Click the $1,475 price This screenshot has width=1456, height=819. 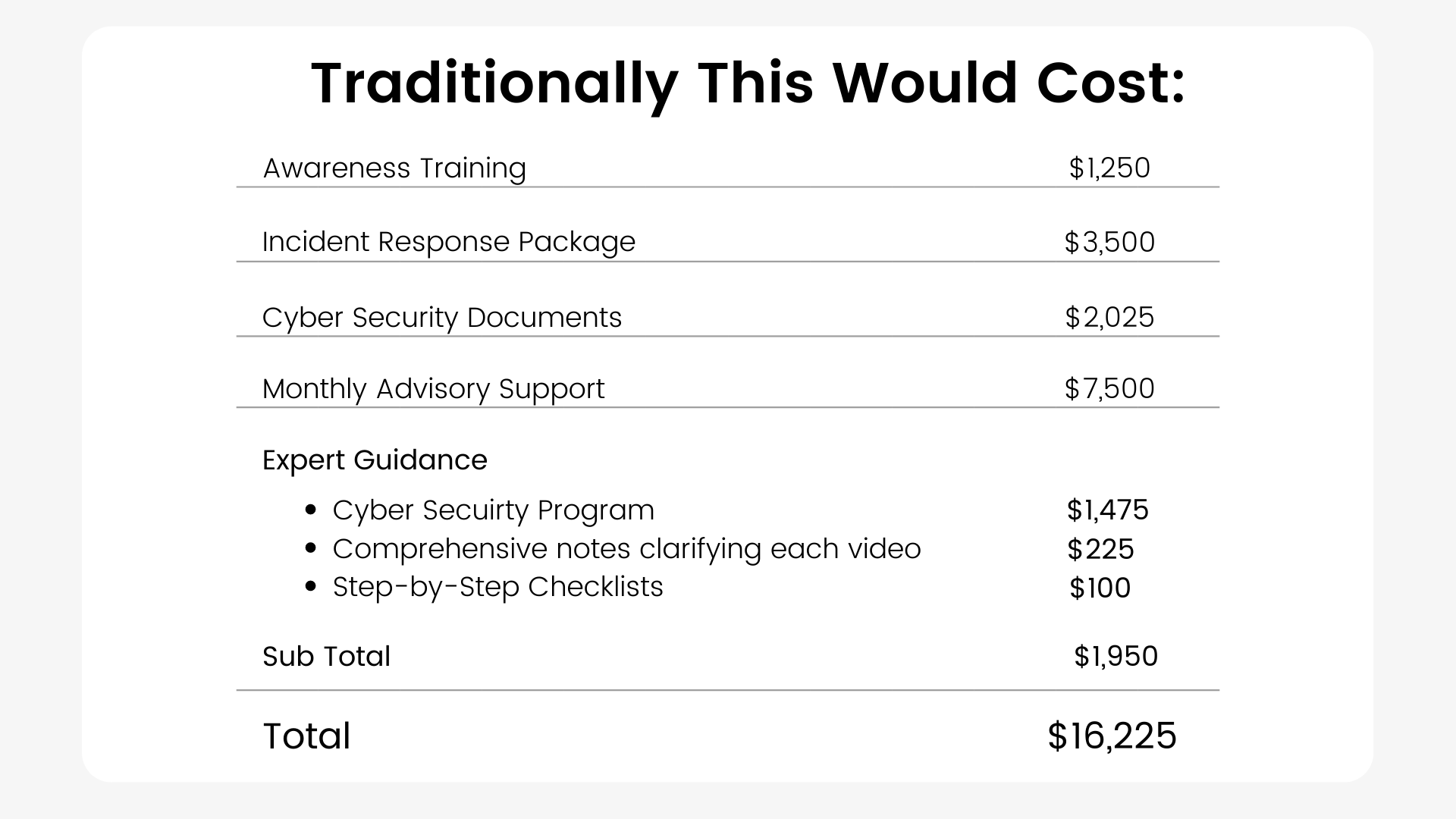click(1108, 510)
